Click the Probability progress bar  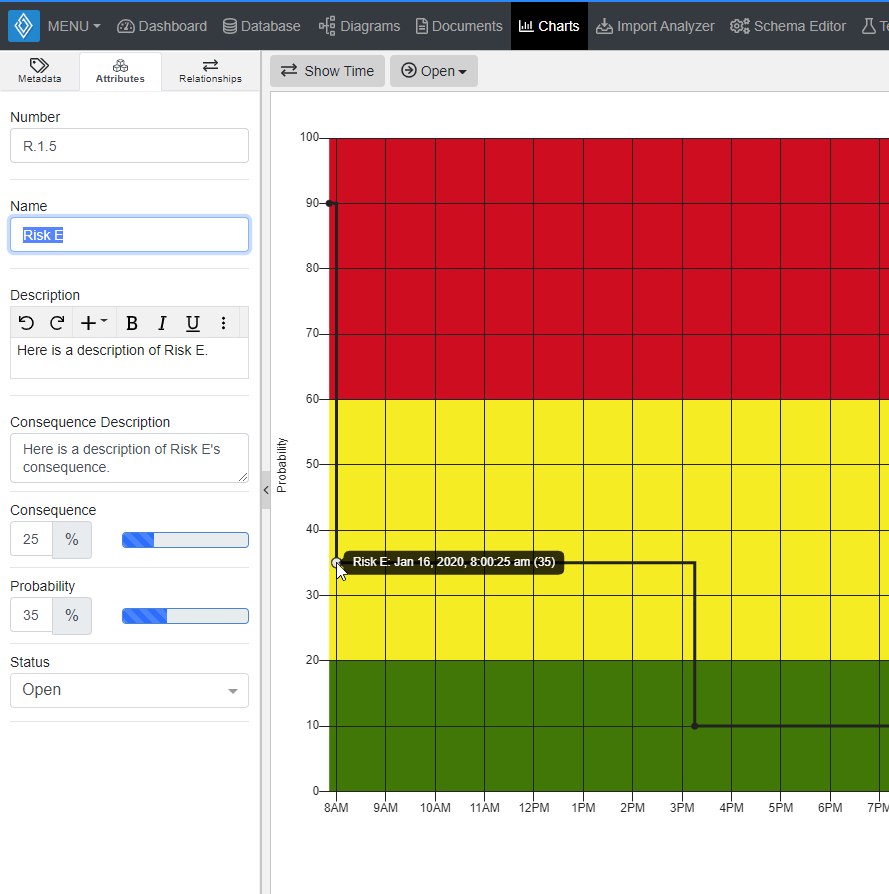point(185,615)
